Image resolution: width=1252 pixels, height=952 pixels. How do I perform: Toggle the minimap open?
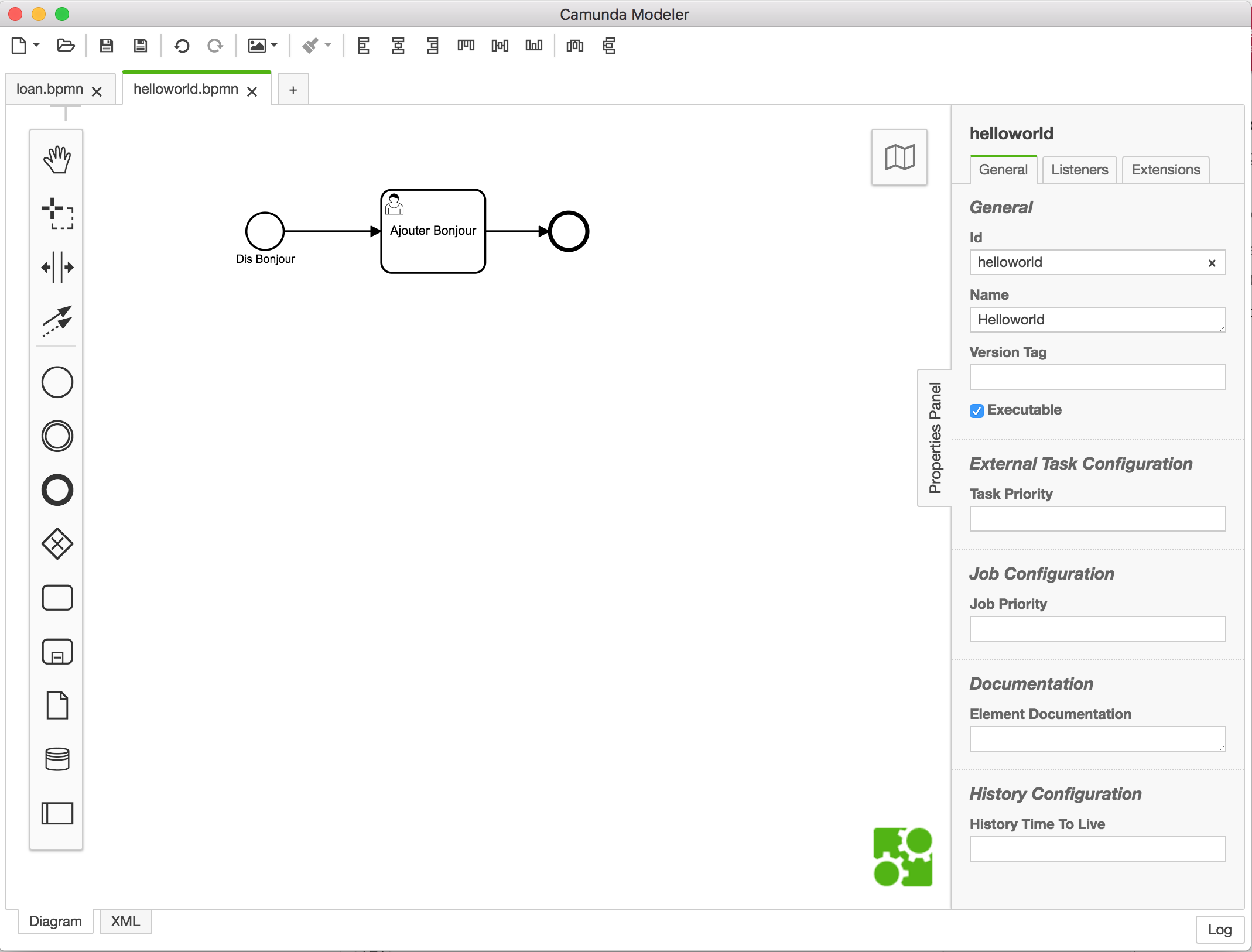(899, 157)
